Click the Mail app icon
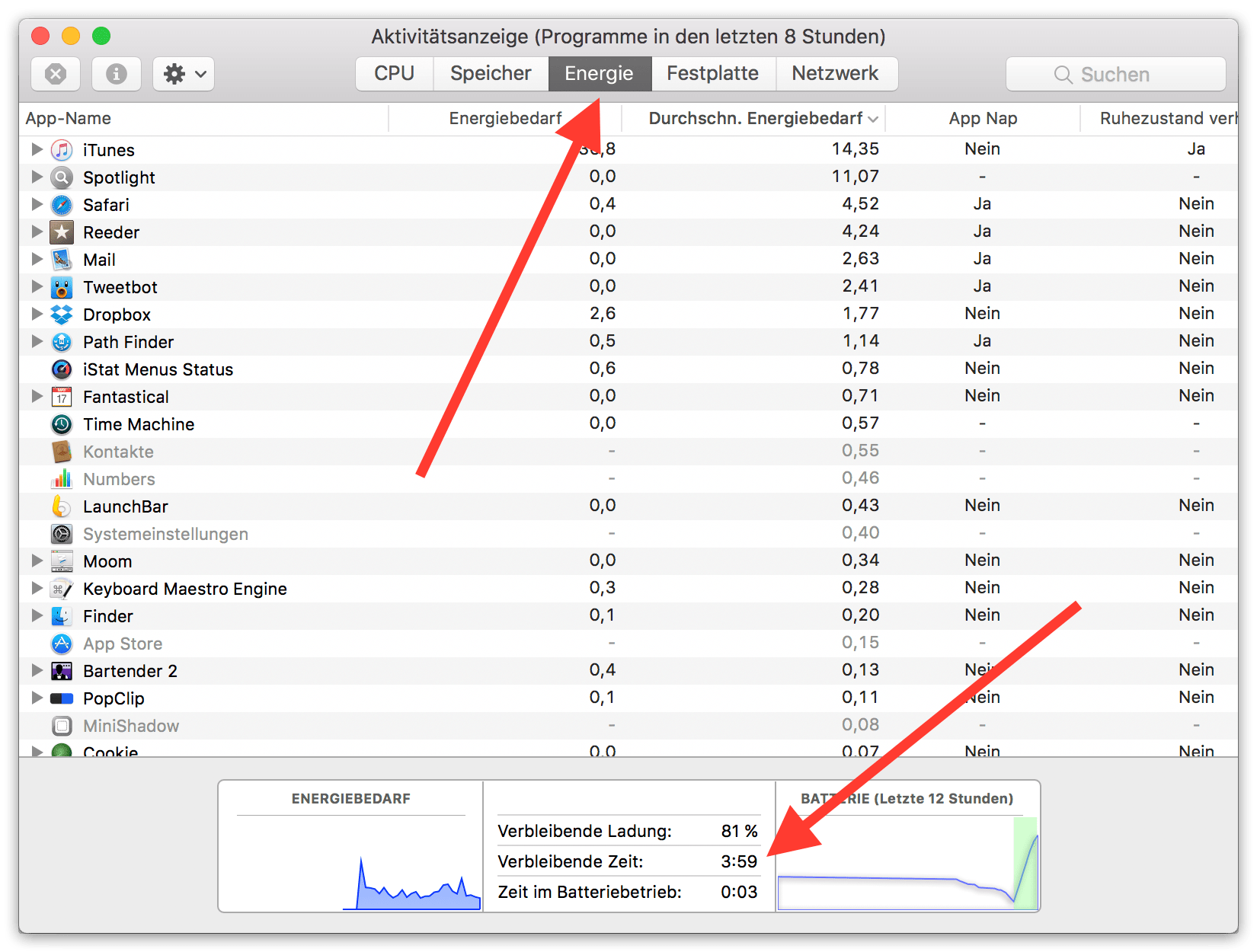The width and height of the screenshot is (1257, 952). point(62,260)
